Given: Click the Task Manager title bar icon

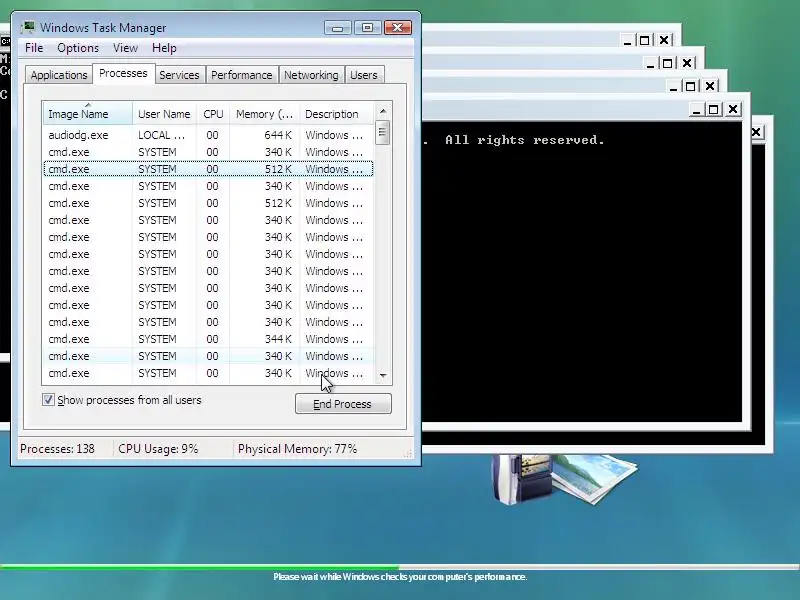Looking at the screenshot, I should tap(28, 27).
